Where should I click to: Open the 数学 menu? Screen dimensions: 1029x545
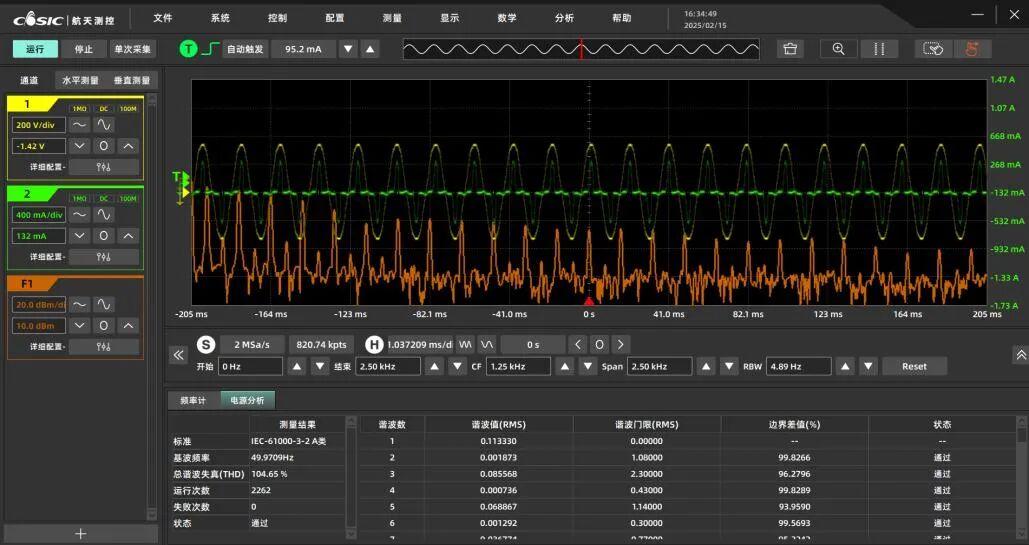point(507,18)
